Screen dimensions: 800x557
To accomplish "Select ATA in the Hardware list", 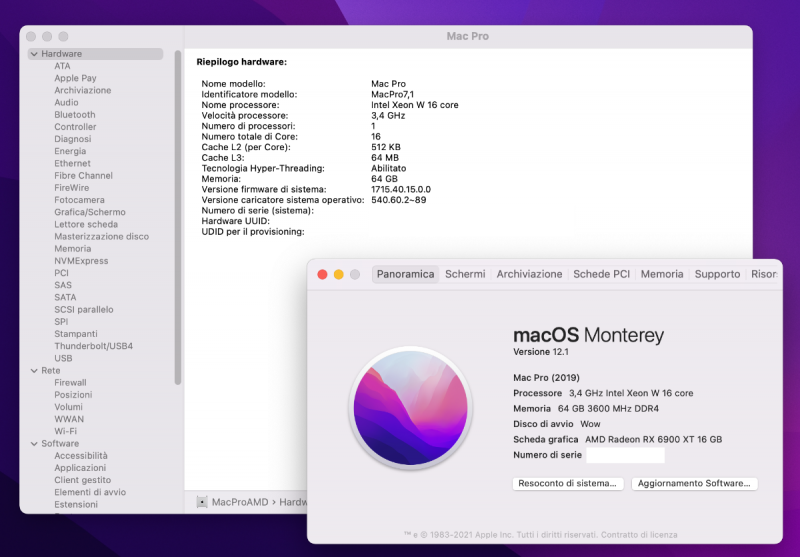I will tap(62, 66).
